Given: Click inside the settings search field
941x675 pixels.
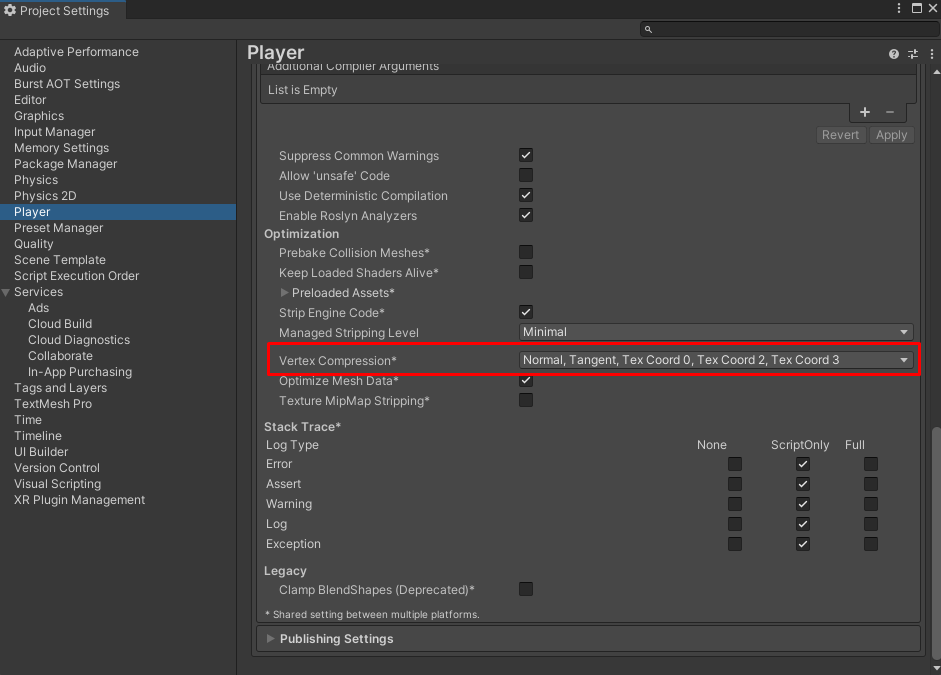Looking at the screenshot, I should (789, 29).
